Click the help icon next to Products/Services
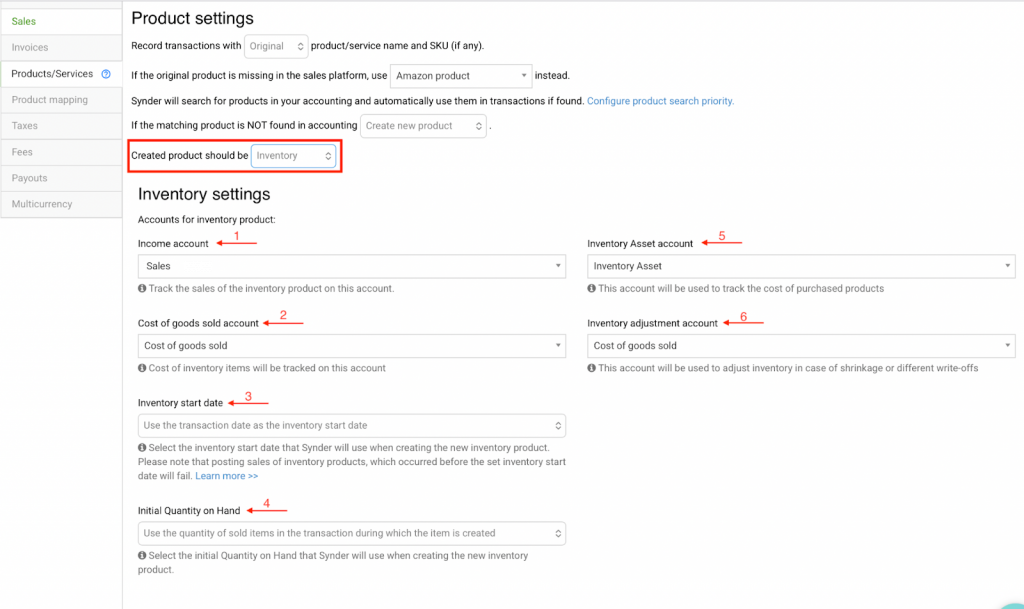 tap(106, 74)
